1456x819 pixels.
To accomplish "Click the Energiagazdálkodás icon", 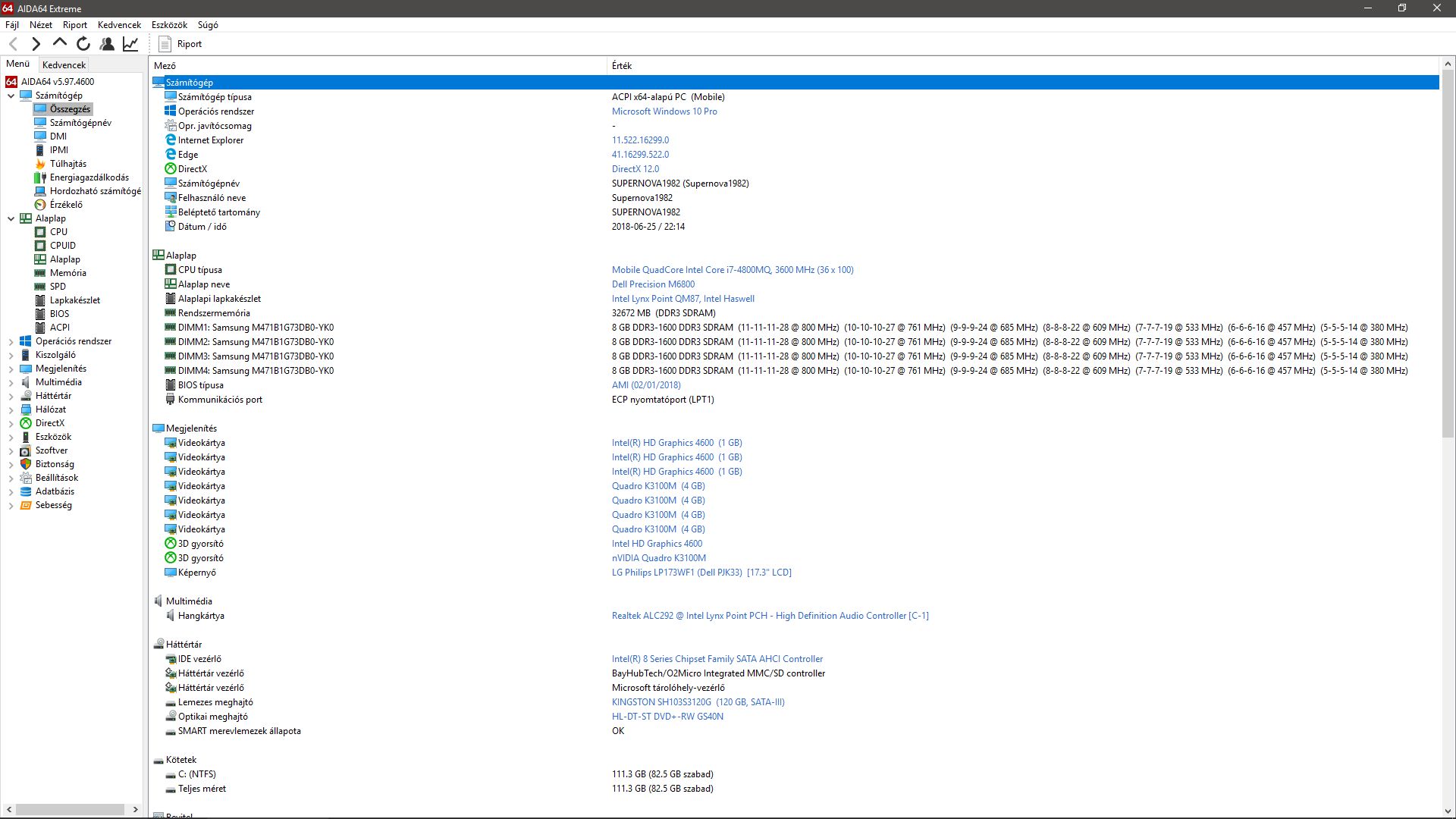I will tap(40, 177).
